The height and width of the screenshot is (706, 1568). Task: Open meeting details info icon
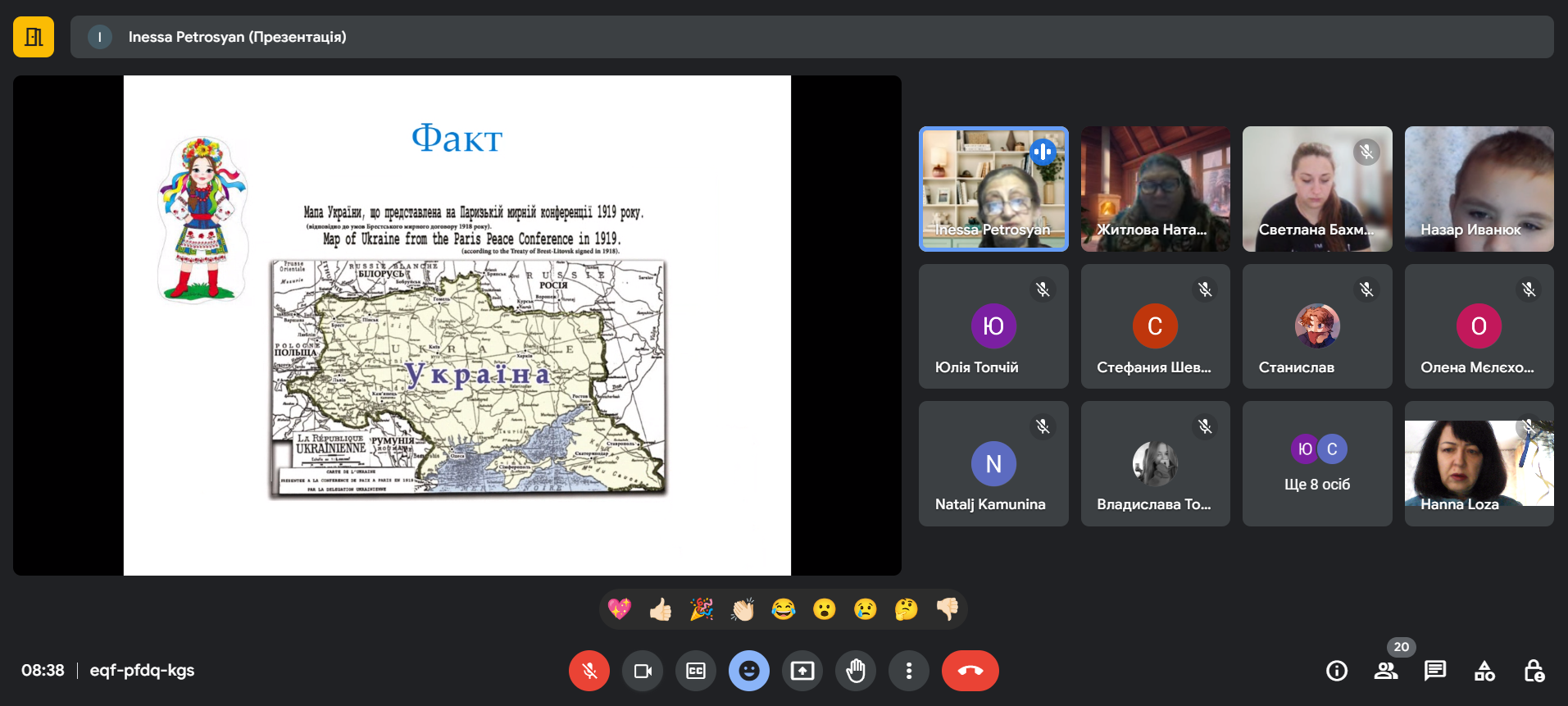pyautogui.click(x=1336, y=671)
